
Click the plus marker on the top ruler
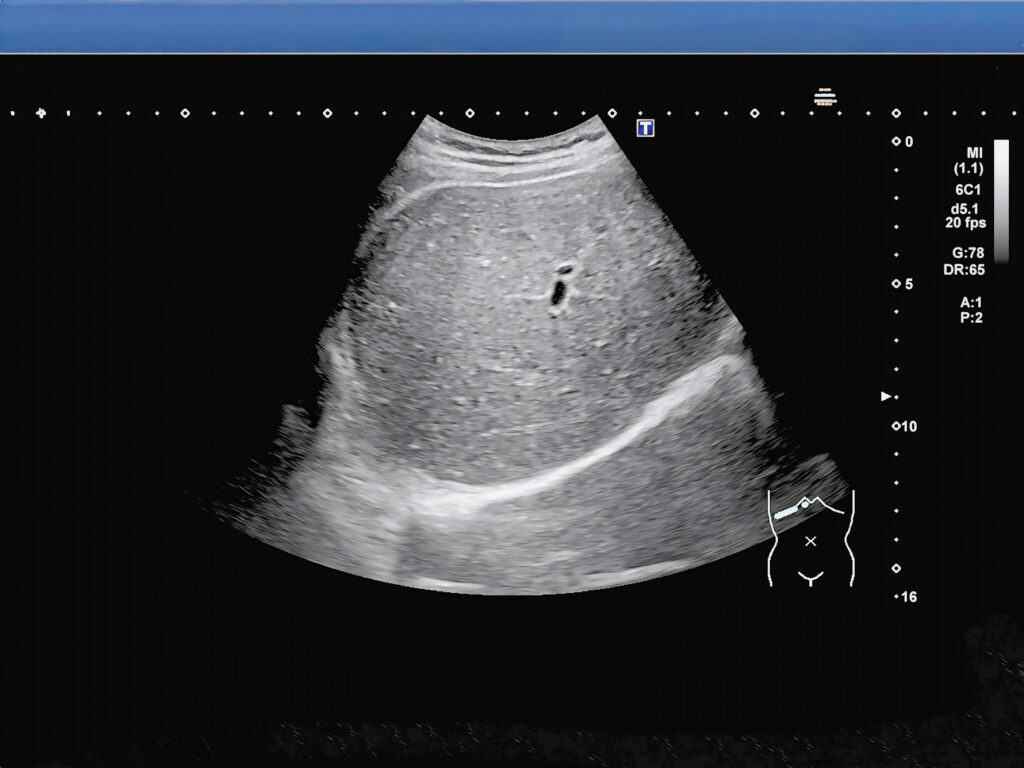[41, 113]
